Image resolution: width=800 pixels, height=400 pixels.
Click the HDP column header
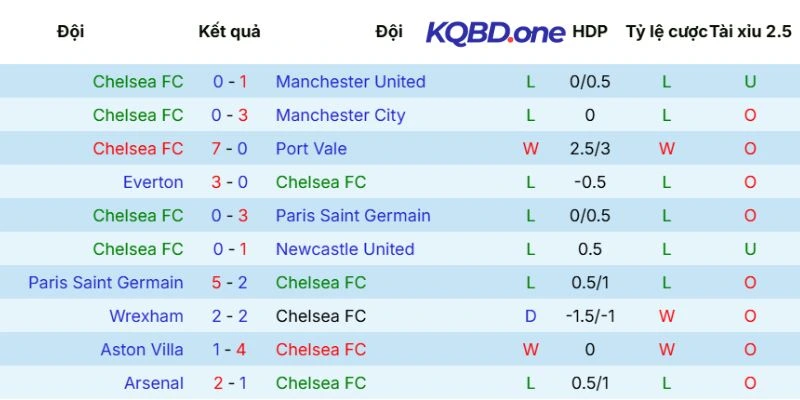pyautogui.click(x=590, y=32)
